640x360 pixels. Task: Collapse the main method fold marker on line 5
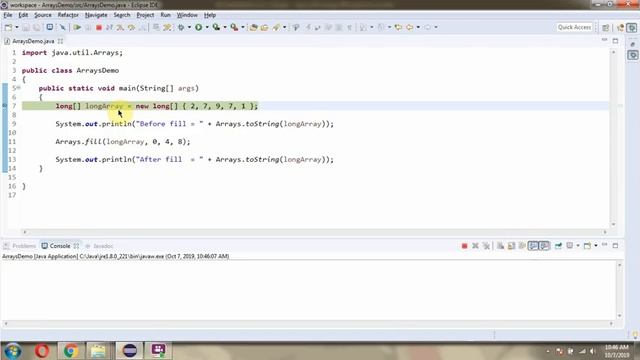pyautogui.click(x=19, y=88)
